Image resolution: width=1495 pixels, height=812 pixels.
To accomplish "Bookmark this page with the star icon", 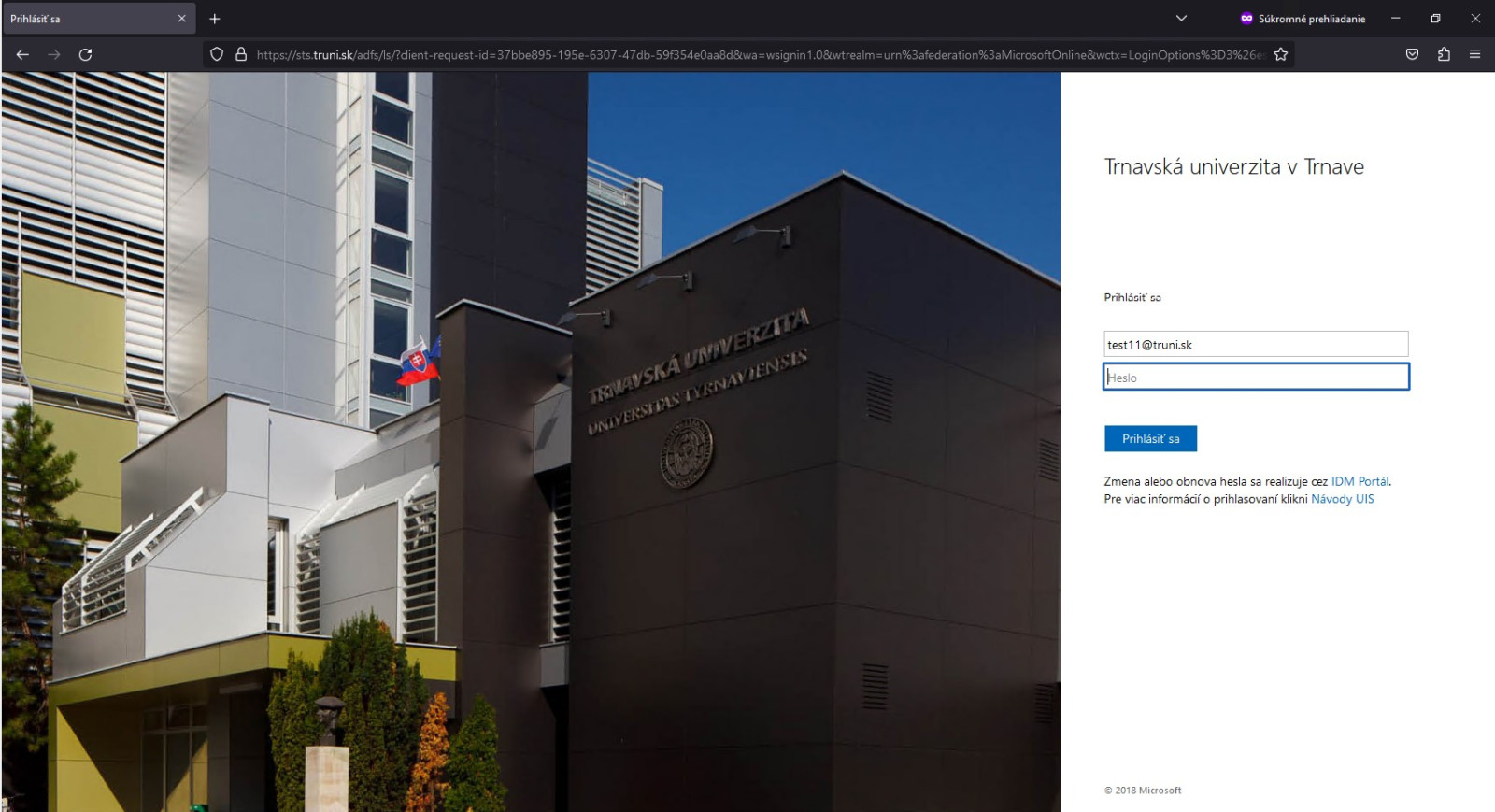I will [x=1281, y=54].
